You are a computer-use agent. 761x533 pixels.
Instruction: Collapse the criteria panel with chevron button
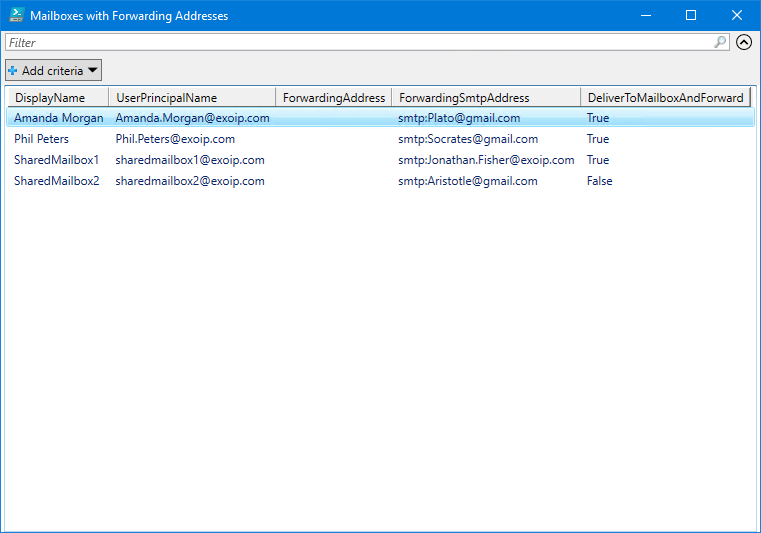click(x=743, y=42)
